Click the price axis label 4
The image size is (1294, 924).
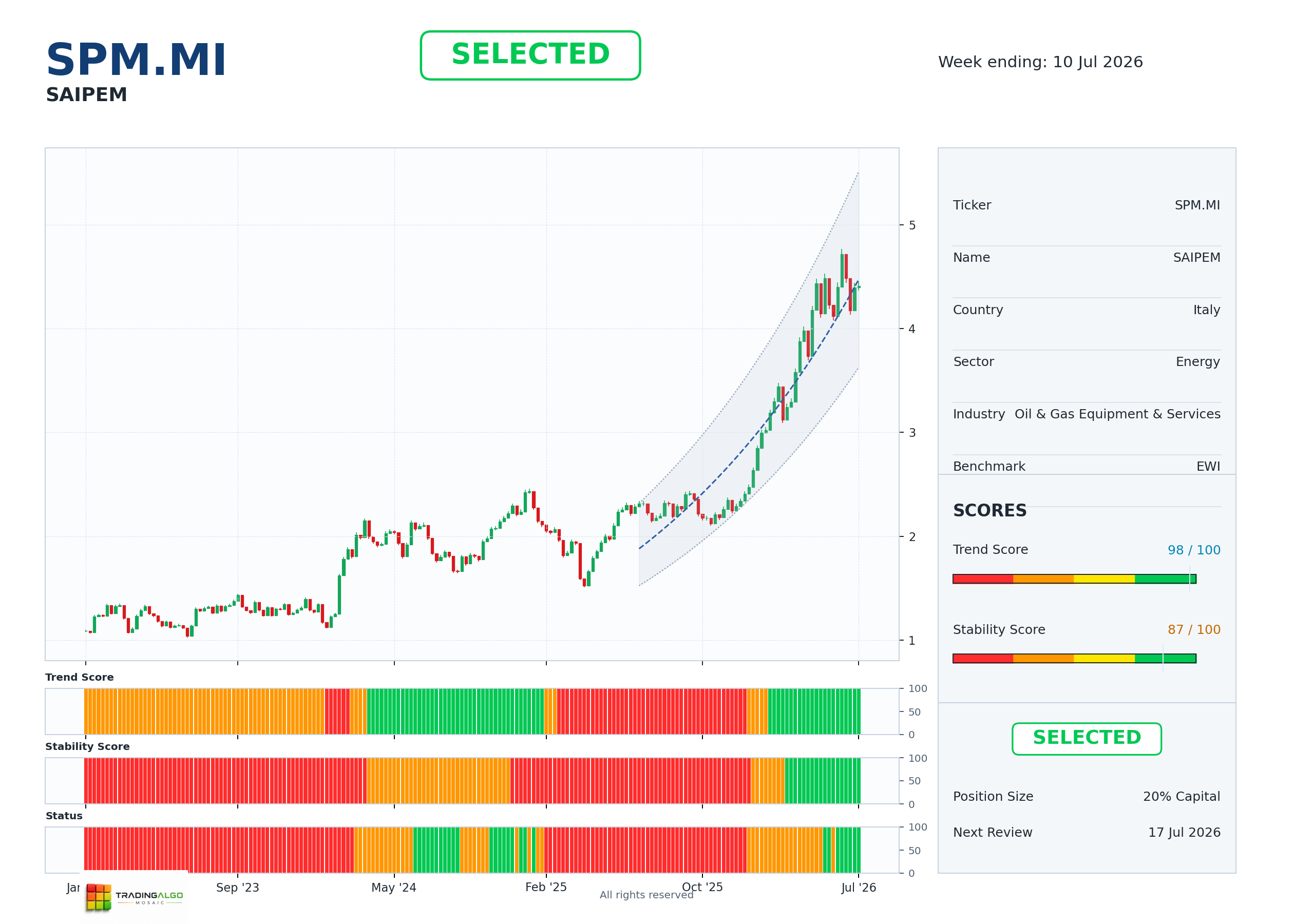(x=912, y=329)
